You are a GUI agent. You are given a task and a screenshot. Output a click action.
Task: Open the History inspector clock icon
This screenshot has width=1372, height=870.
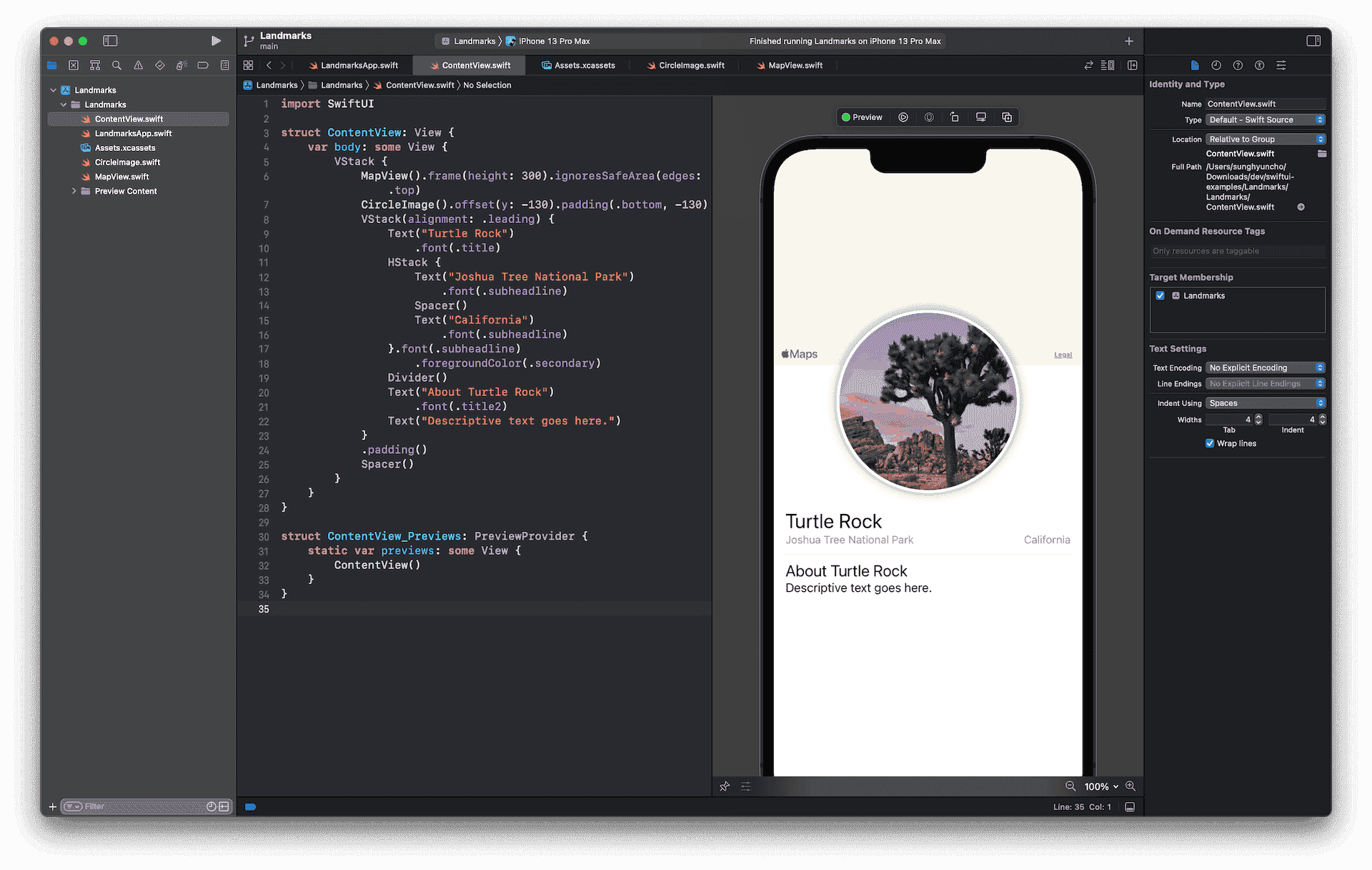click(x=1216, y=65)
